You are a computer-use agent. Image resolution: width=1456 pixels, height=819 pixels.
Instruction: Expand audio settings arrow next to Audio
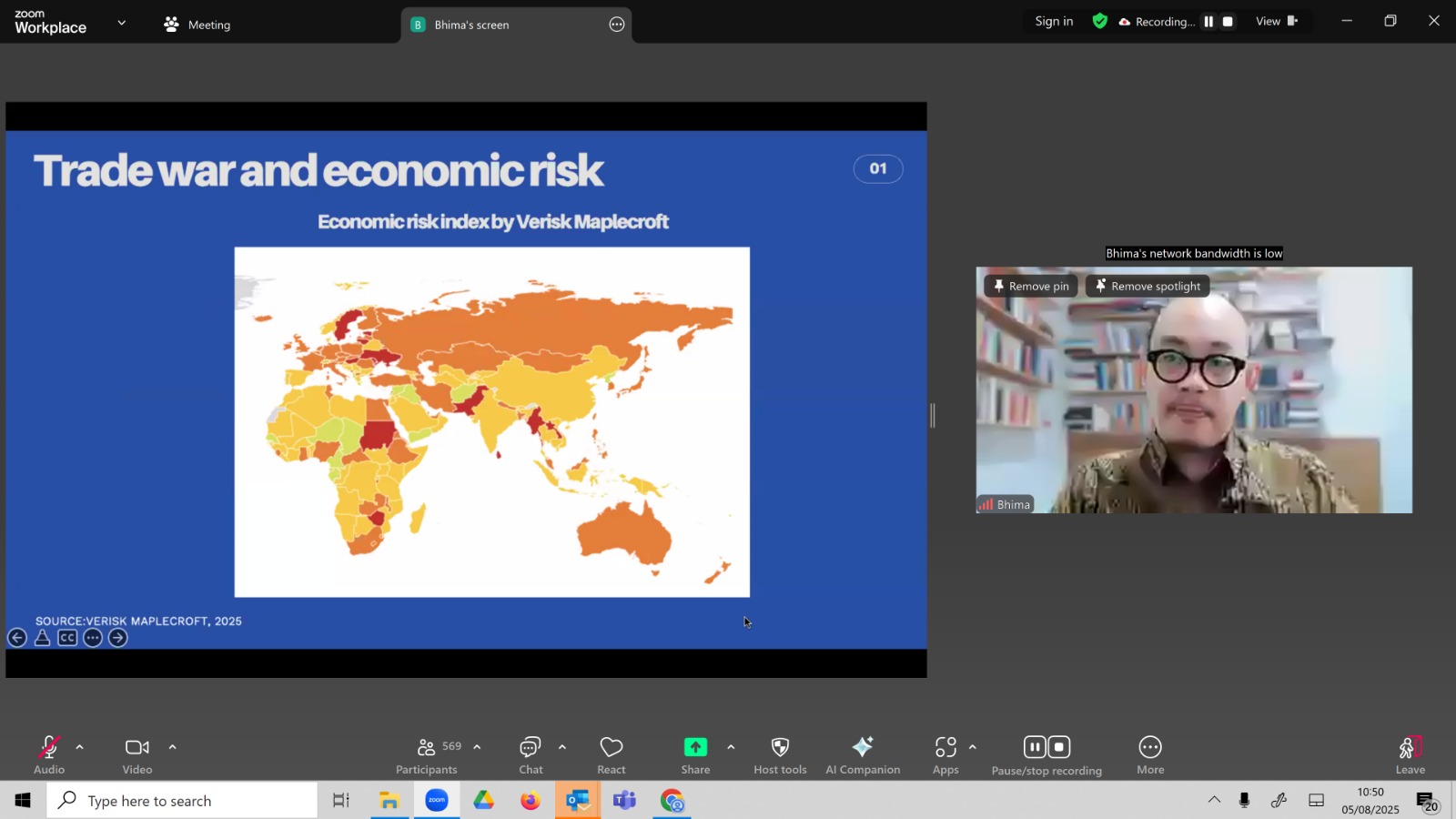(80, 747)
